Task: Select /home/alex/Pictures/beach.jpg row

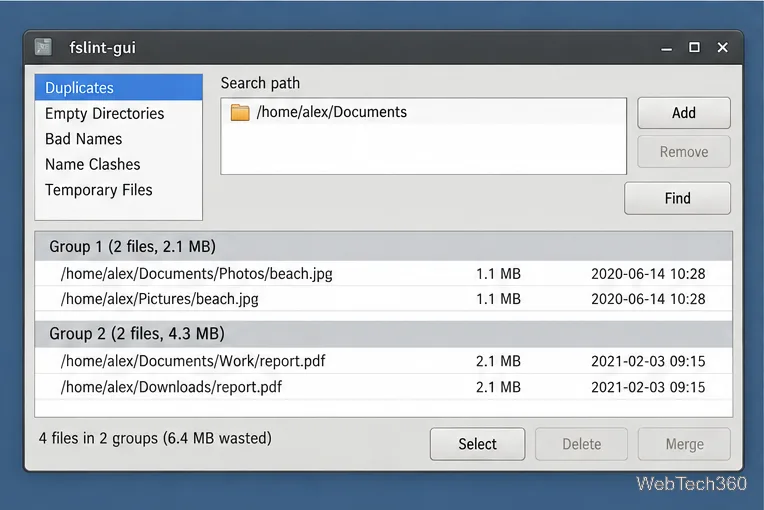Action: 383,299
